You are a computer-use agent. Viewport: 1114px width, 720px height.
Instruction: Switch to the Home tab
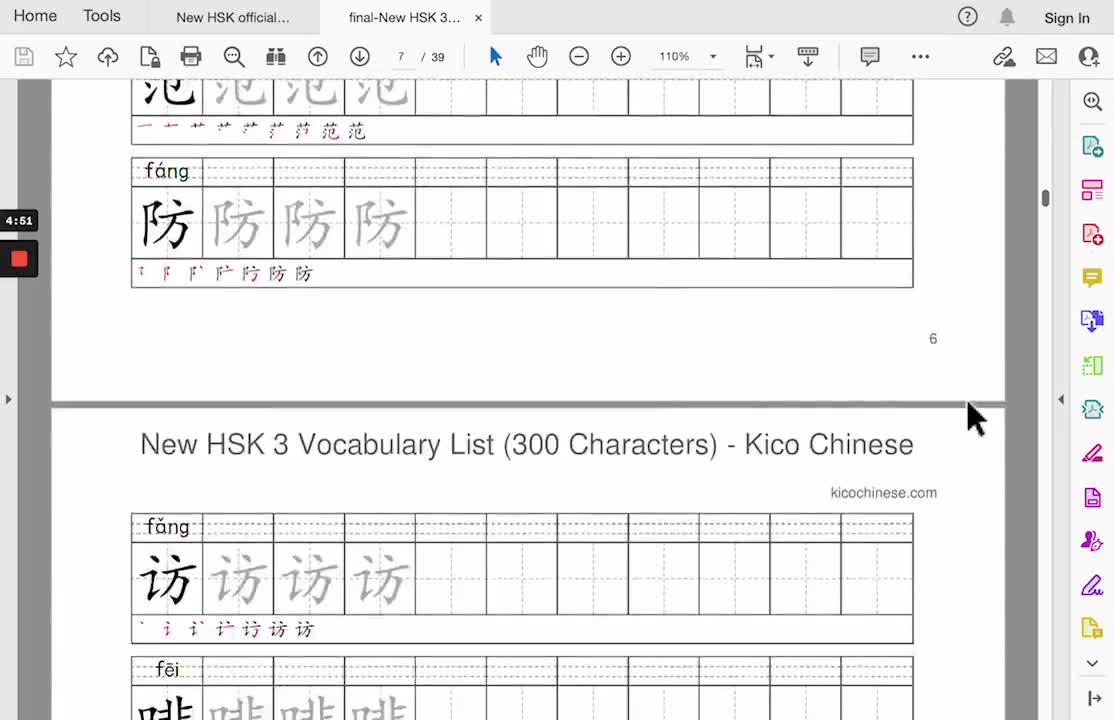[x=35, y=16]
